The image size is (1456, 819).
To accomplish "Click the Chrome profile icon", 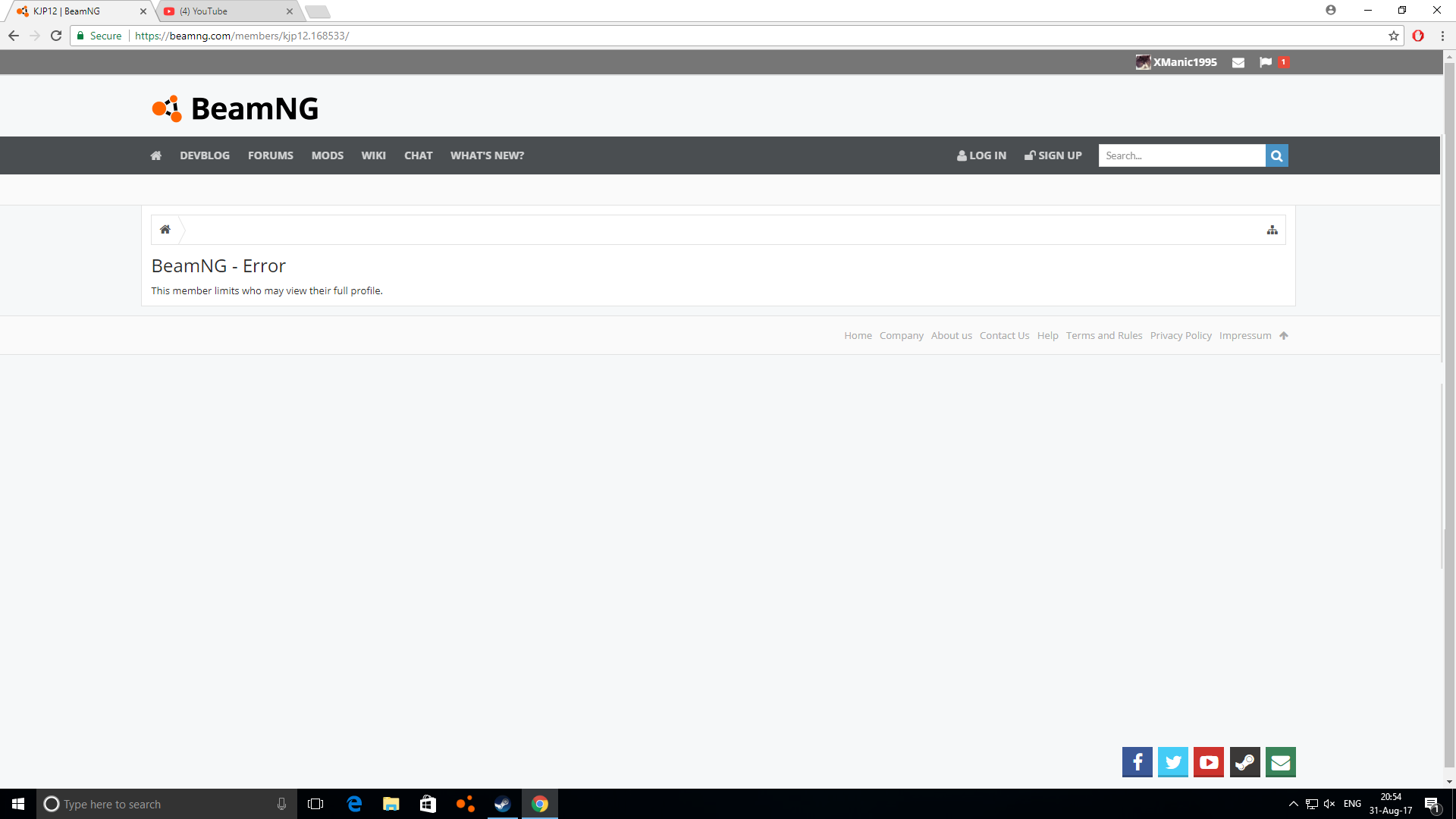I will point(1331,11).
